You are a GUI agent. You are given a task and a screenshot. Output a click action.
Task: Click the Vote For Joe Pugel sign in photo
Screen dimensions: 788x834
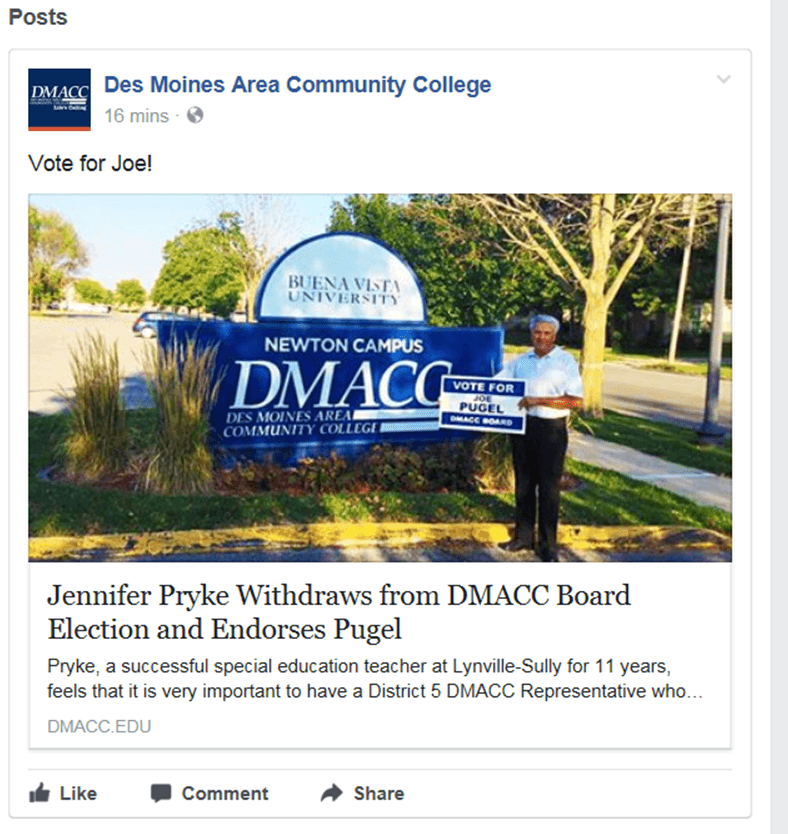point(482,404)
